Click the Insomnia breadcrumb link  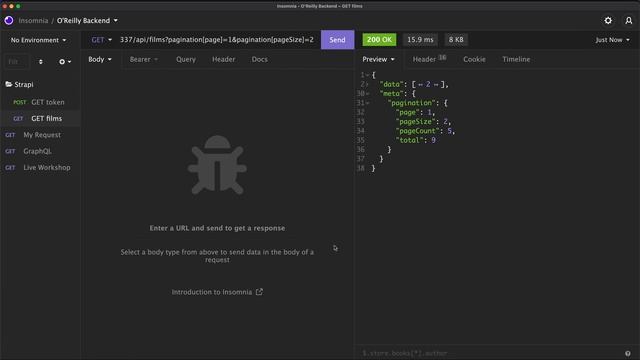click(x=33, y=20)
